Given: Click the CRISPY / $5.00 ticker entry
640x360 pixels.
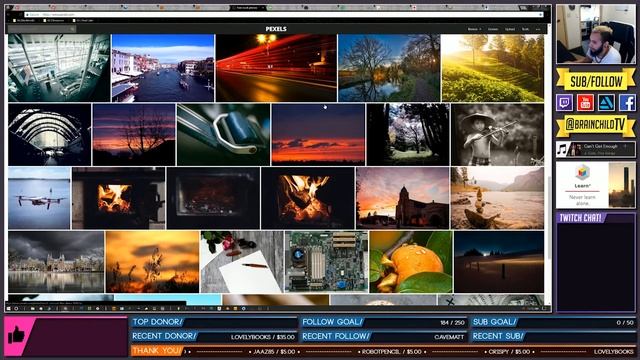Looking at the screenshot, I should [509, 351].
